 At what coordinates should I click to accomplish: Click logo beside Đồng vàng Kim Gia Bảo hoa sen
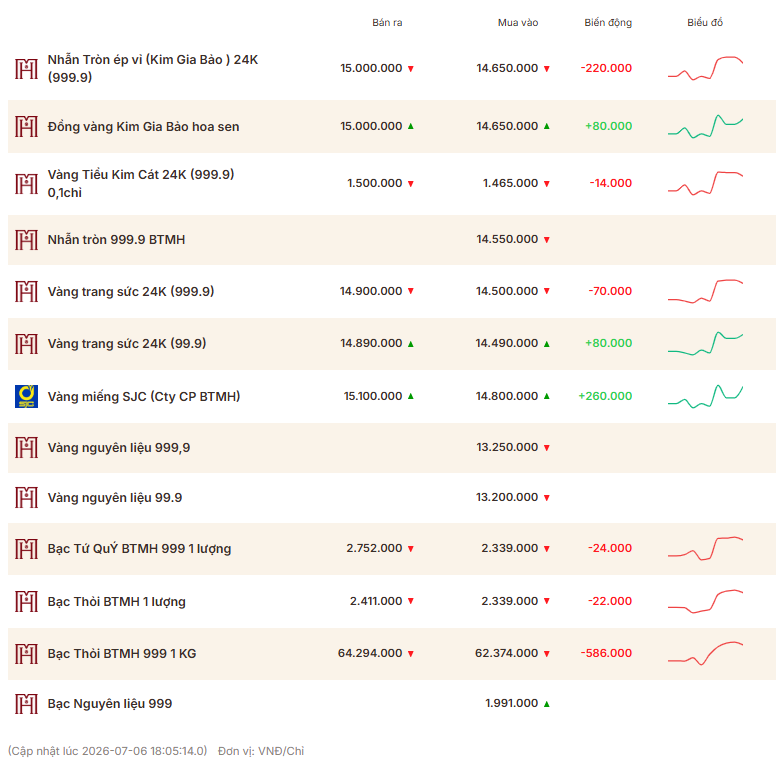coord(26,127)
